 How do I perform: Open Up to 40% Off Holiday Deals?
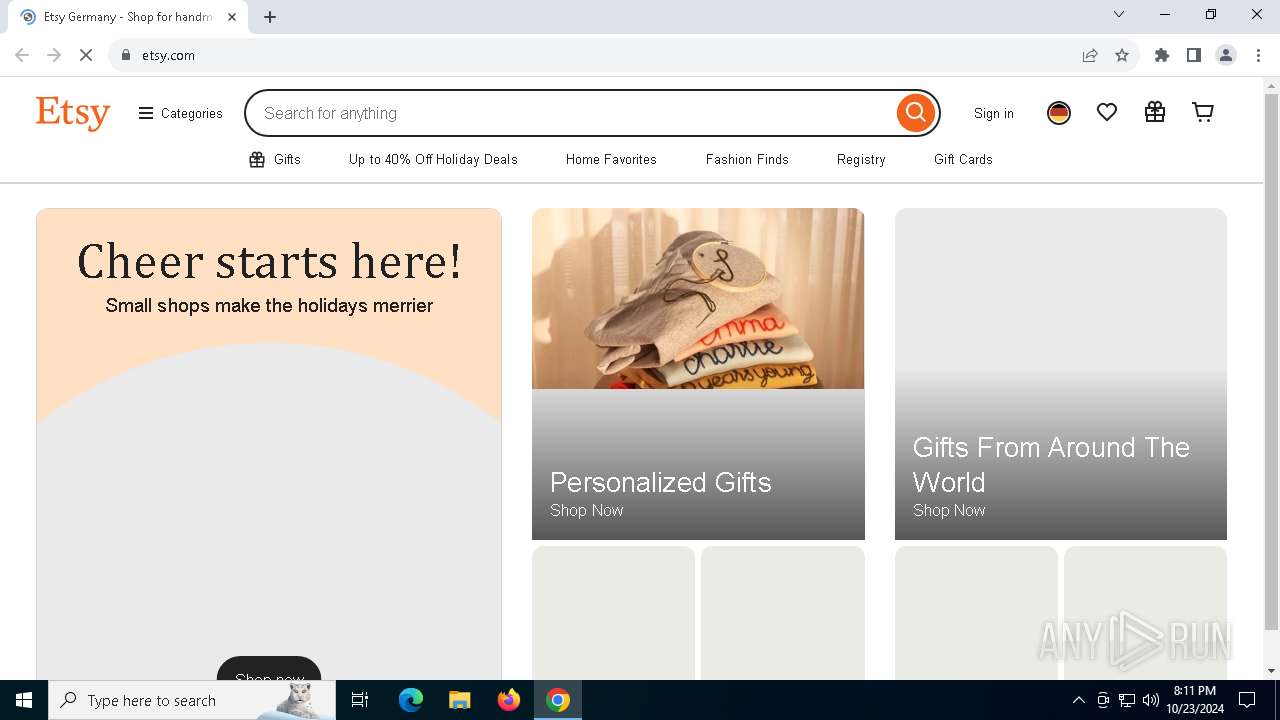point(433,159)
